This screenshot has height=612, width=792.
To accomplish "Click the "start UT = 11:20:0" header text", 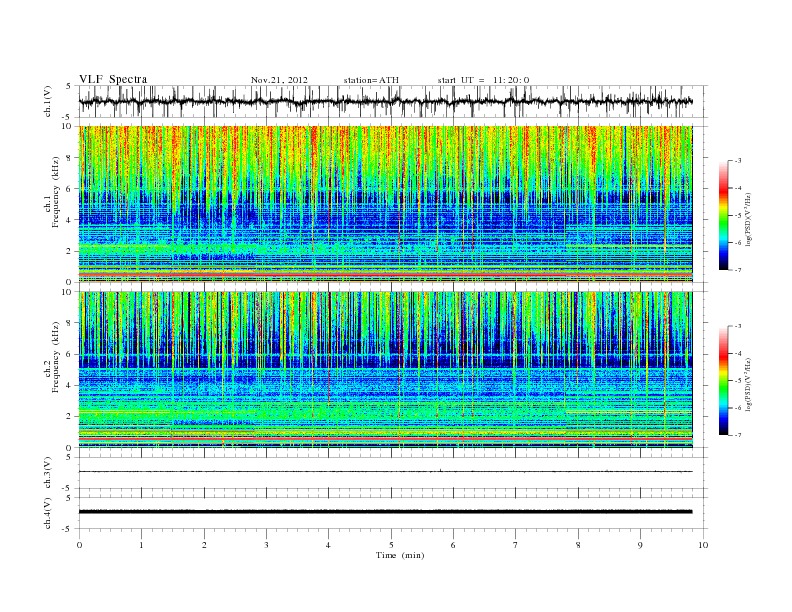I will [483, 80].
